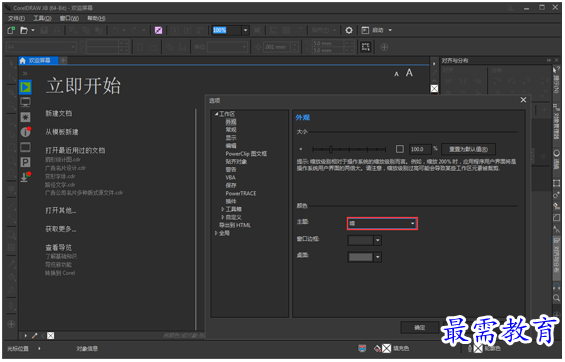Click the plus tab next to 欢迎屏幕

[63, 61]
